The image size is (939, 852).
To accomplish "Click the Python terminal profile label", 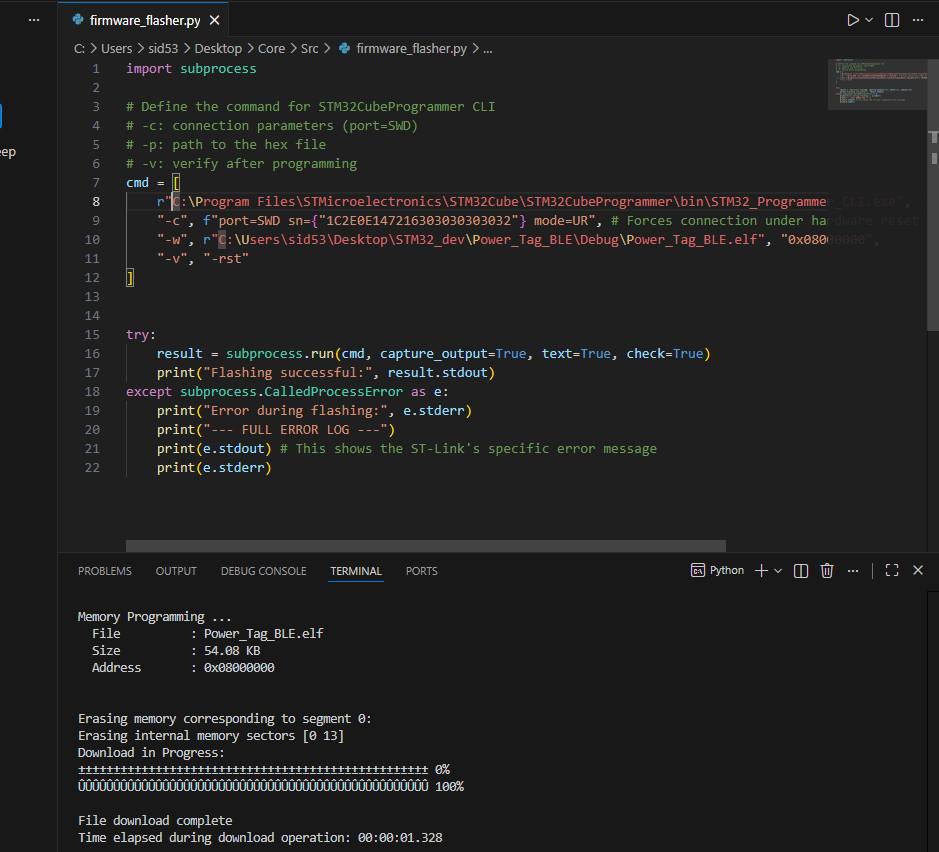I will [717, 571].
